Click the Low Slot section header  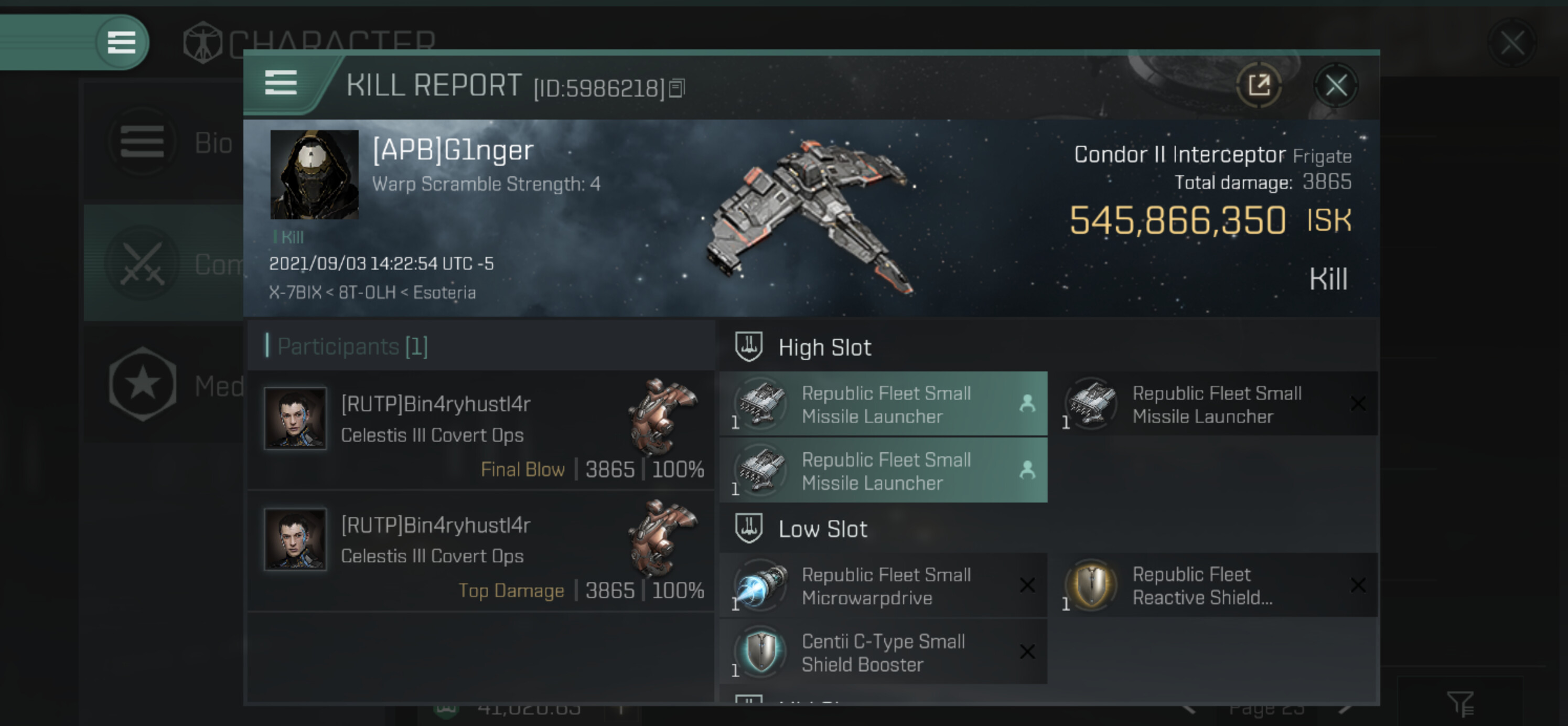822,529
